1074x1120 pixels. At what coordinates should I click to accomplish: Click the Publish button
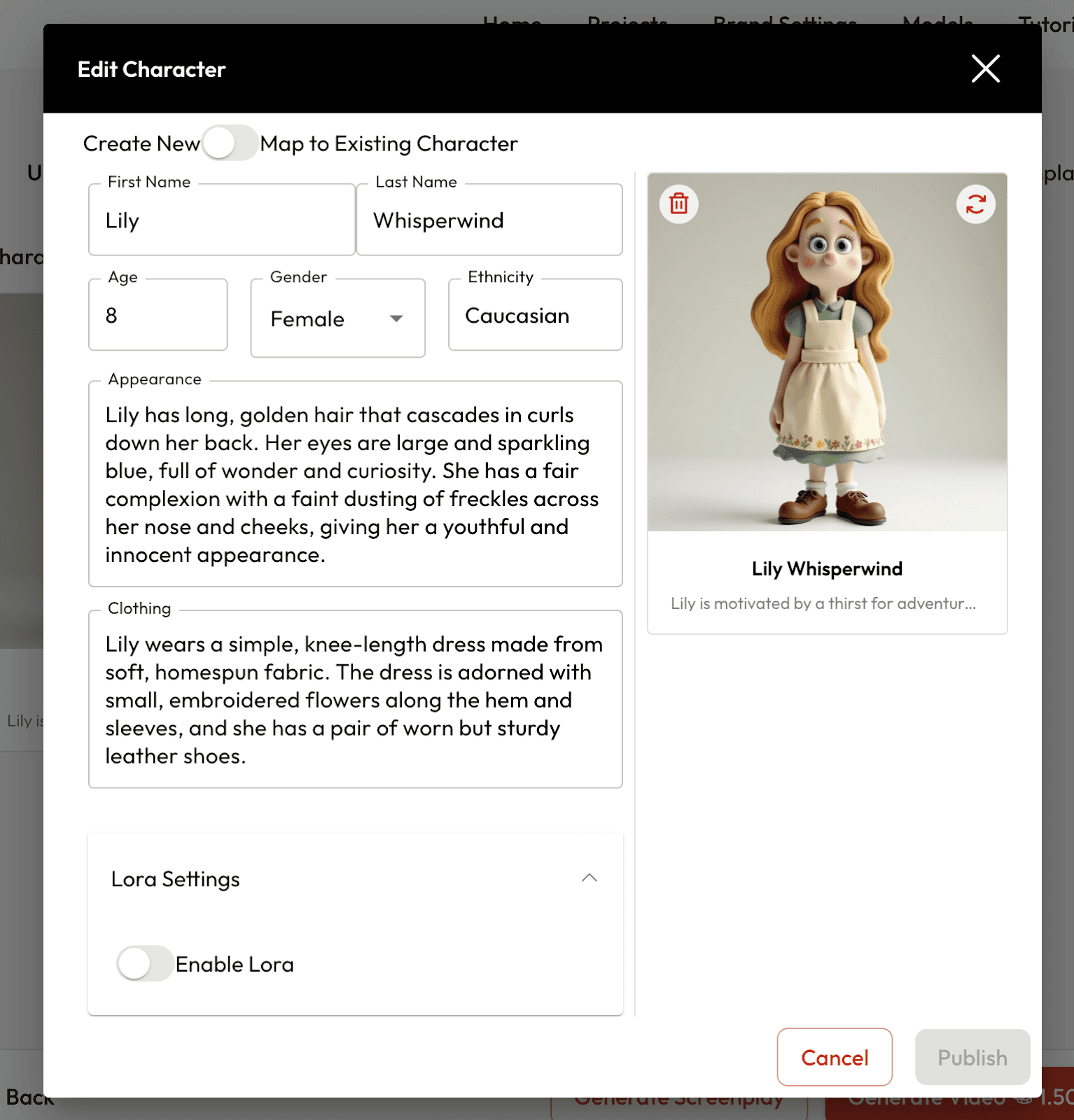point(972,1057)
